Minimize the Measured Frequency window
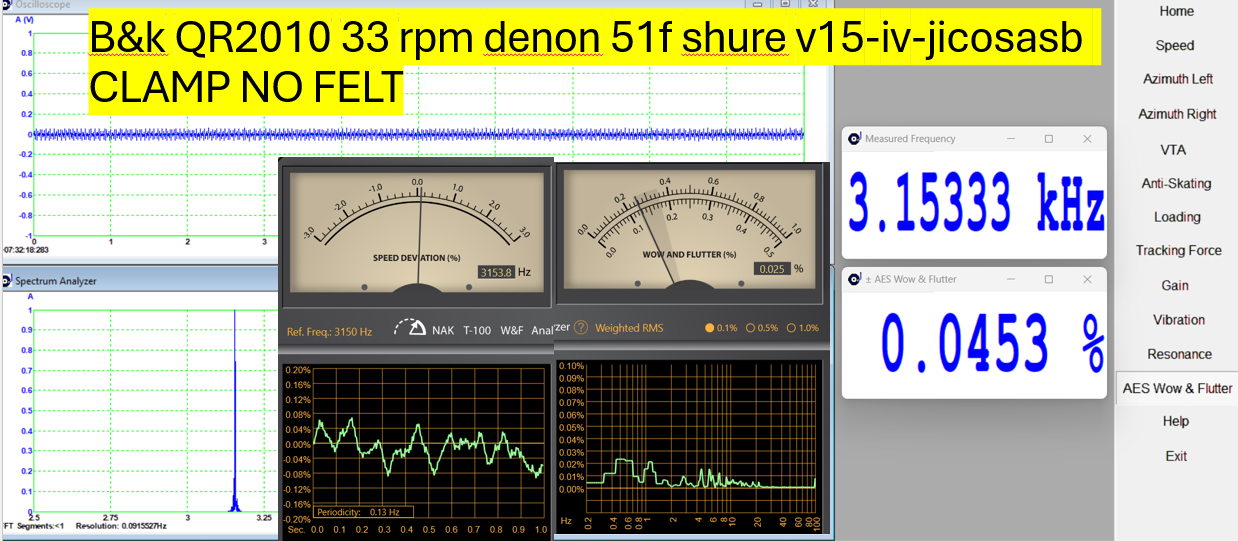This screenshot has width=1238, height=541. pos(1011,139)
